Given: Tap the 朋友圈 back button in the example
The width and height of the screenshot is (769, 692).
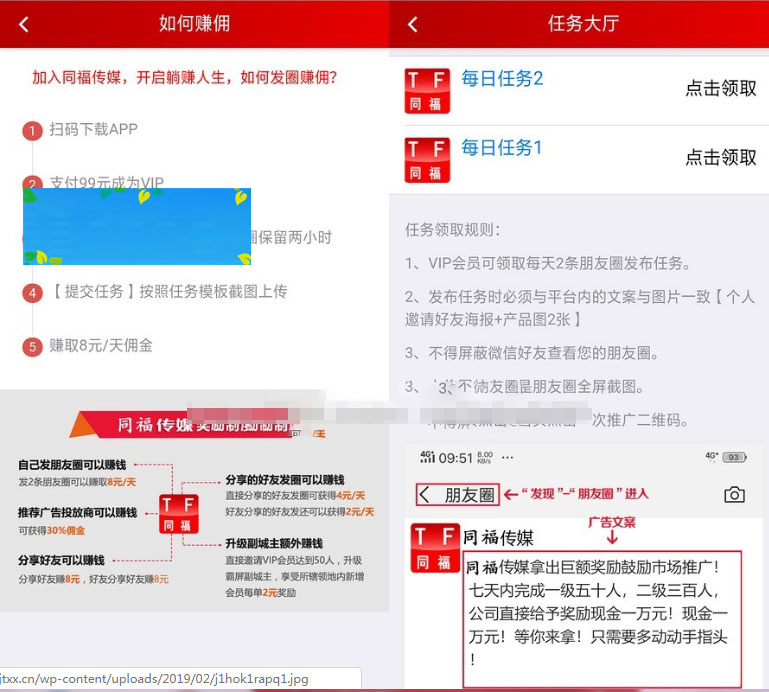Looking at the screenshot, I should pyautogui.click(x=457, y=494).
